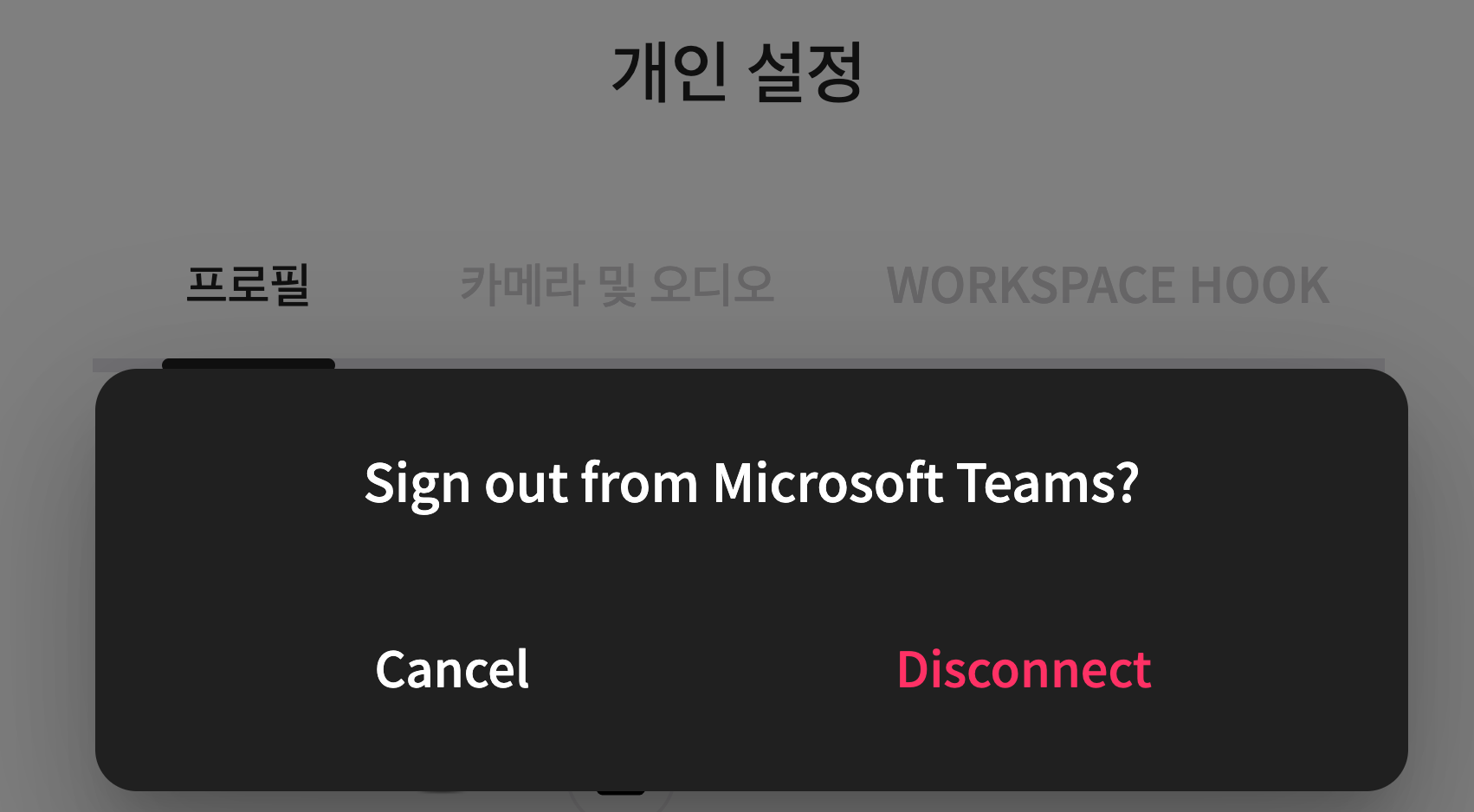This screenshot has width=1474, height=812.
Task: Disconnect the Microsoft Teams account
Action: click(x=1024, y=669)
